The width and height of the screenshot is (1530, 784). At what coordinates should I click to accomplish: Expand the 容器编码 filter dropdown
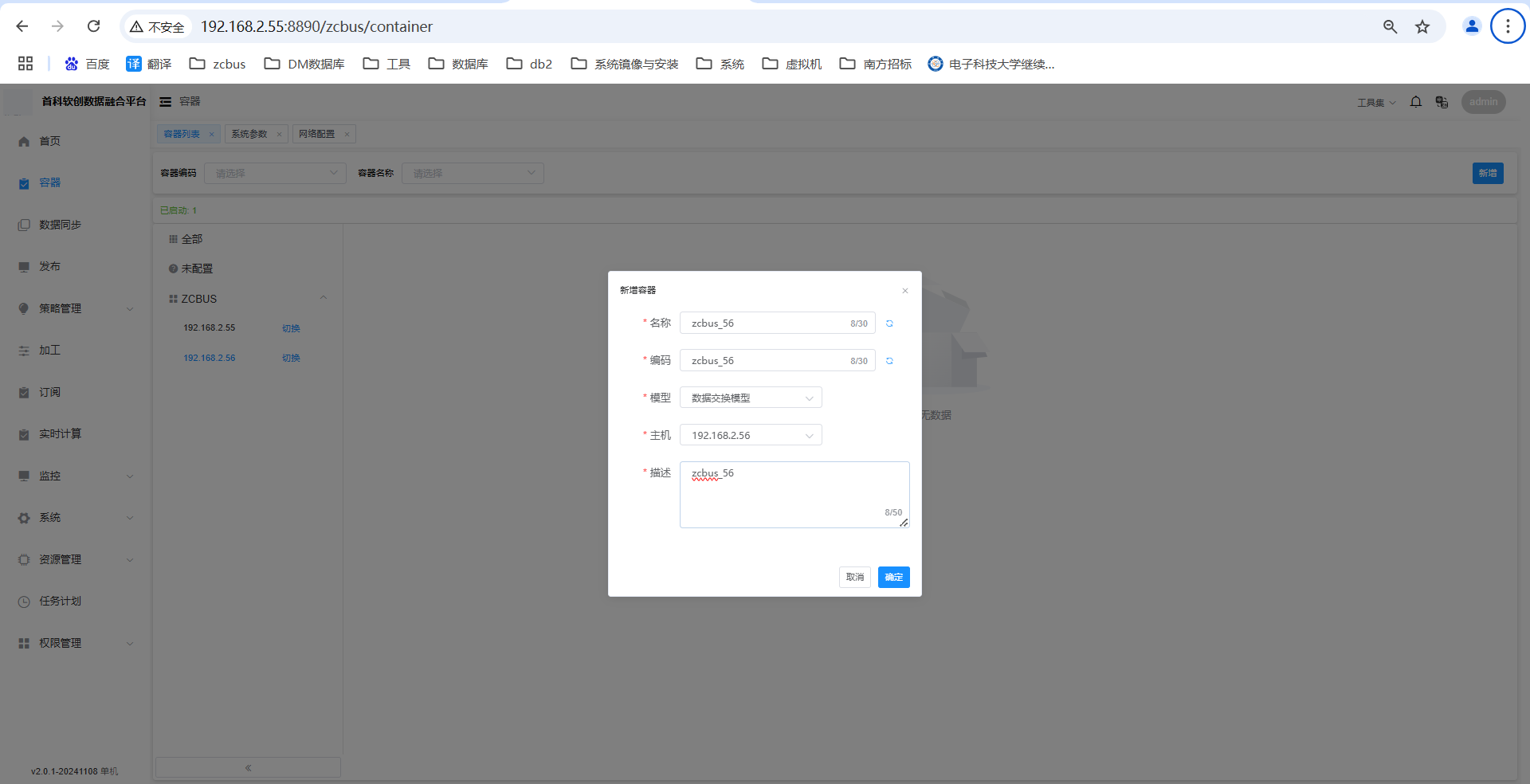[x=275, y=174]
